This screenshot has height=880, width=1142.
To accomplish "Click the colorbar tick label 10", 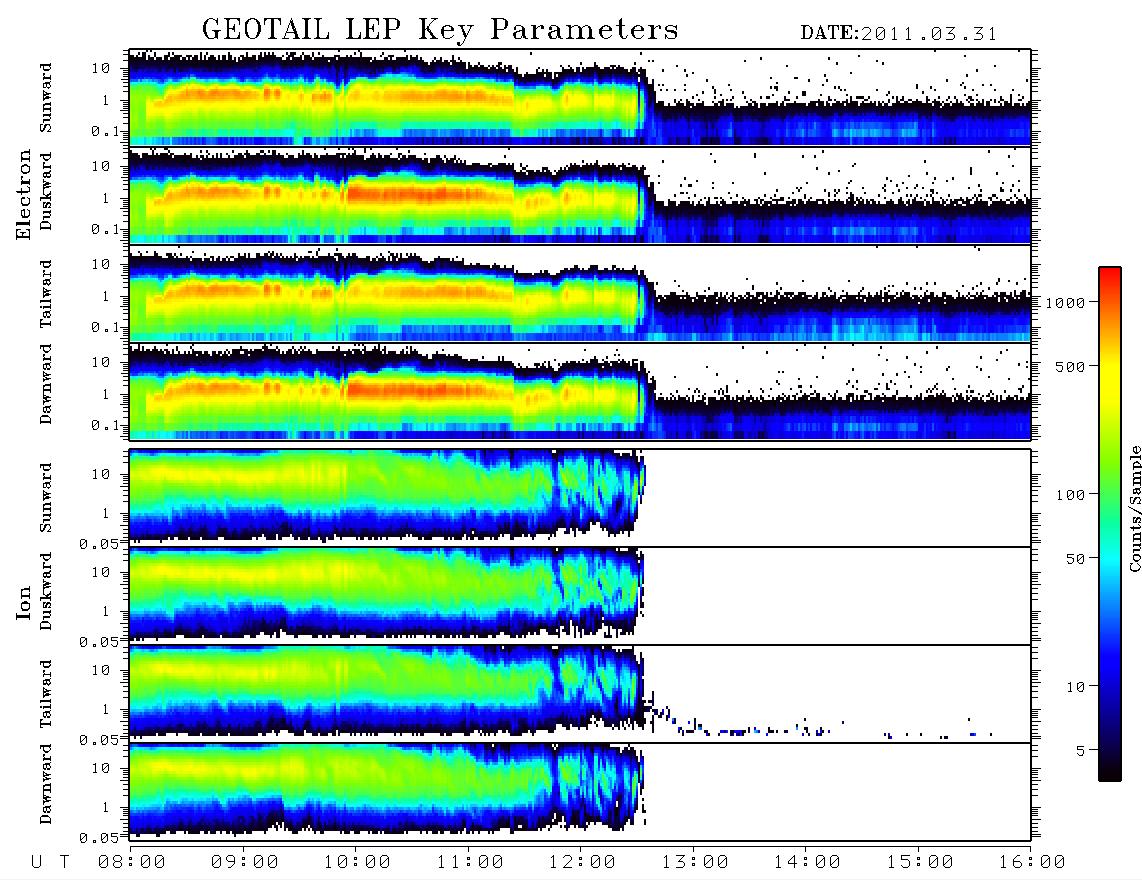I will pyautogui.click(x=1074, y=686).
